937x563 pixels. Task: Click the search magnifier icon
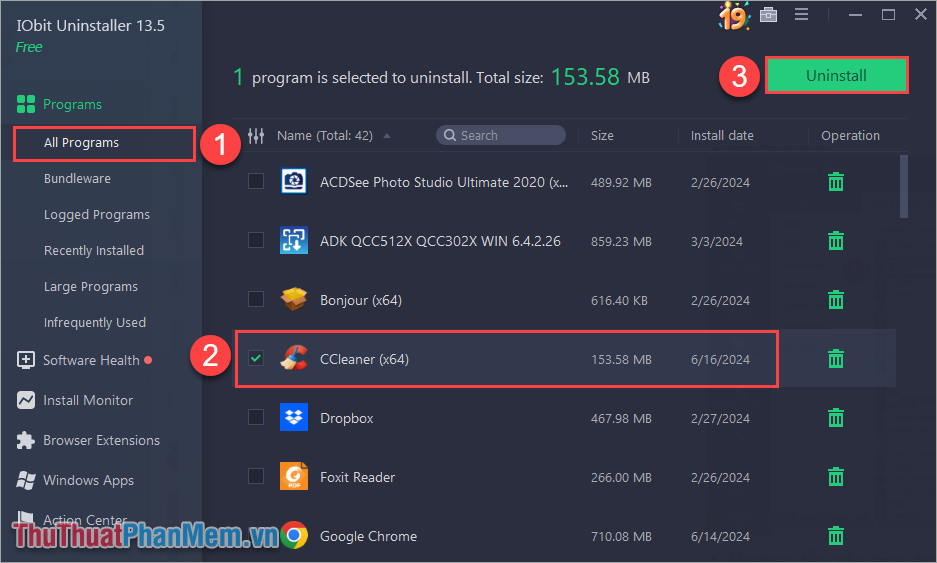[x=450, y=135]
